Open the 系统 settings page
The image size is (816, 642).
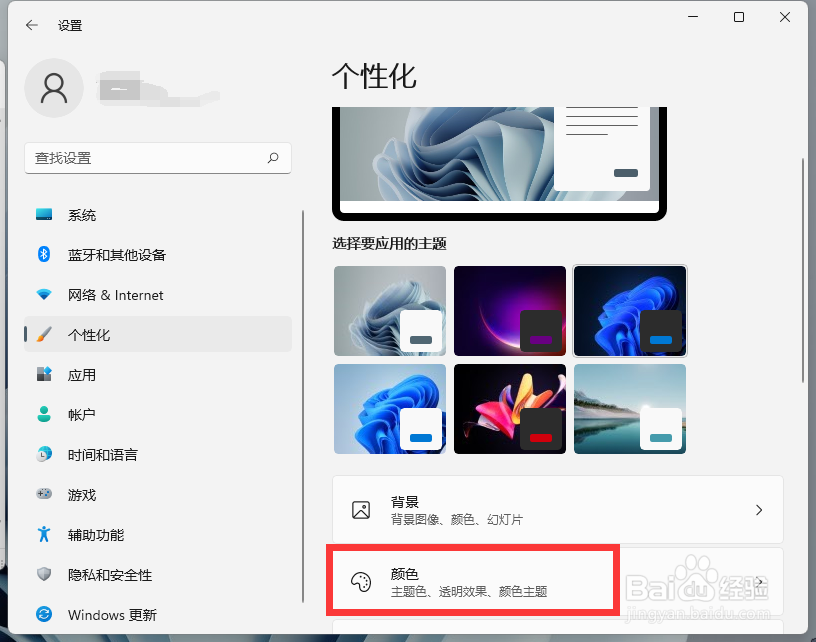(x=158, y=215)
